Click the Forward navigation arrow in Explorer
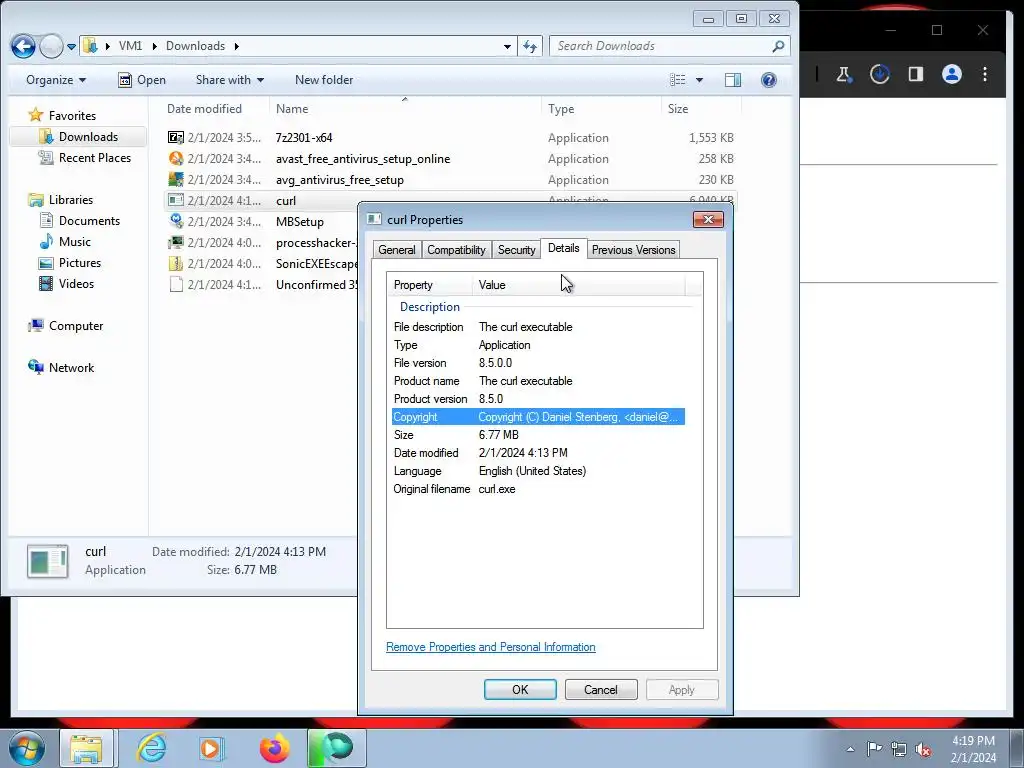The height and width of the screenshot is (768, 1024). [51, 46]
